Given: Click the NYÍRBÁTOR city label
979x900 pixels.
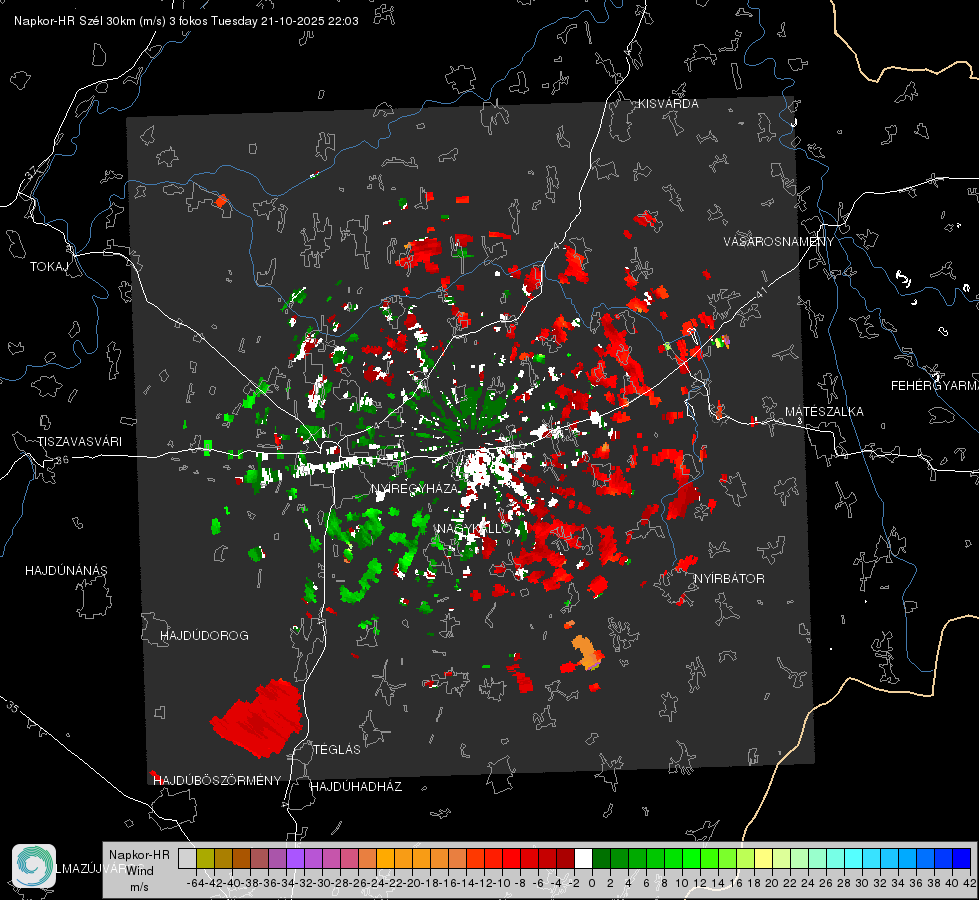Looking at the screenshot, I should (729, 579).
